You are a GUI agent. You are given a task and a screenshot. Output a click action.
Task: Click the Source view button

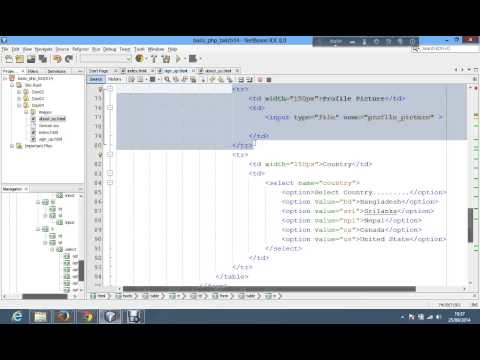tap(96, 79)
